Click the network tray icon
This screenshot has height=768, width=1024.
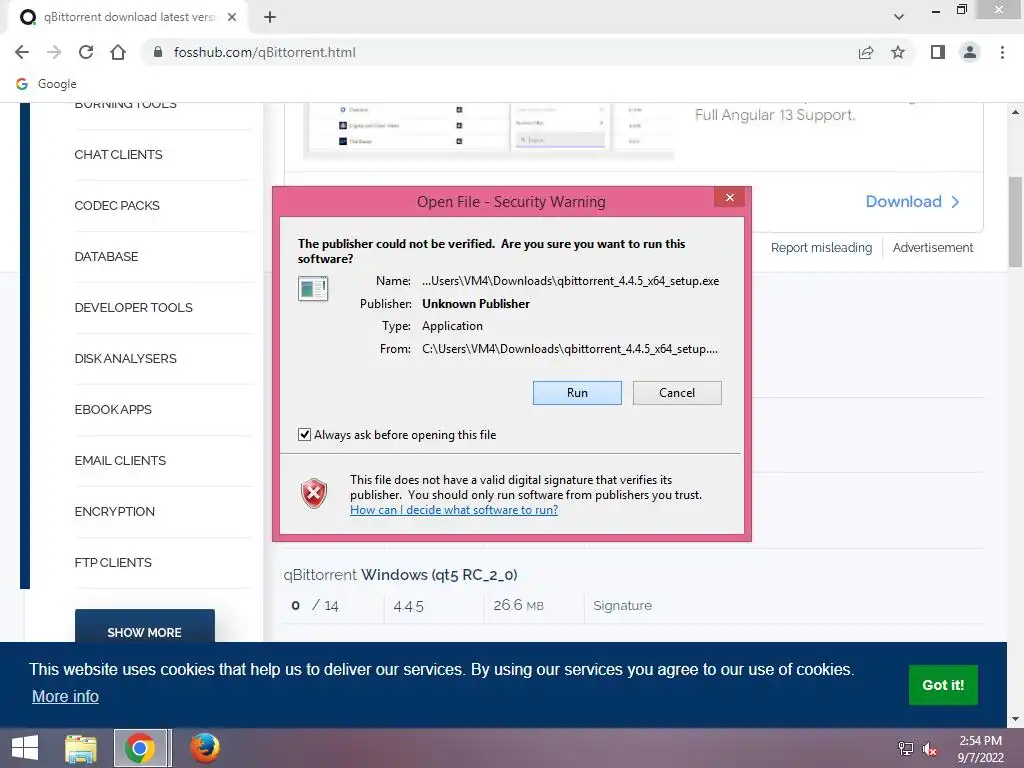point(906,749)
